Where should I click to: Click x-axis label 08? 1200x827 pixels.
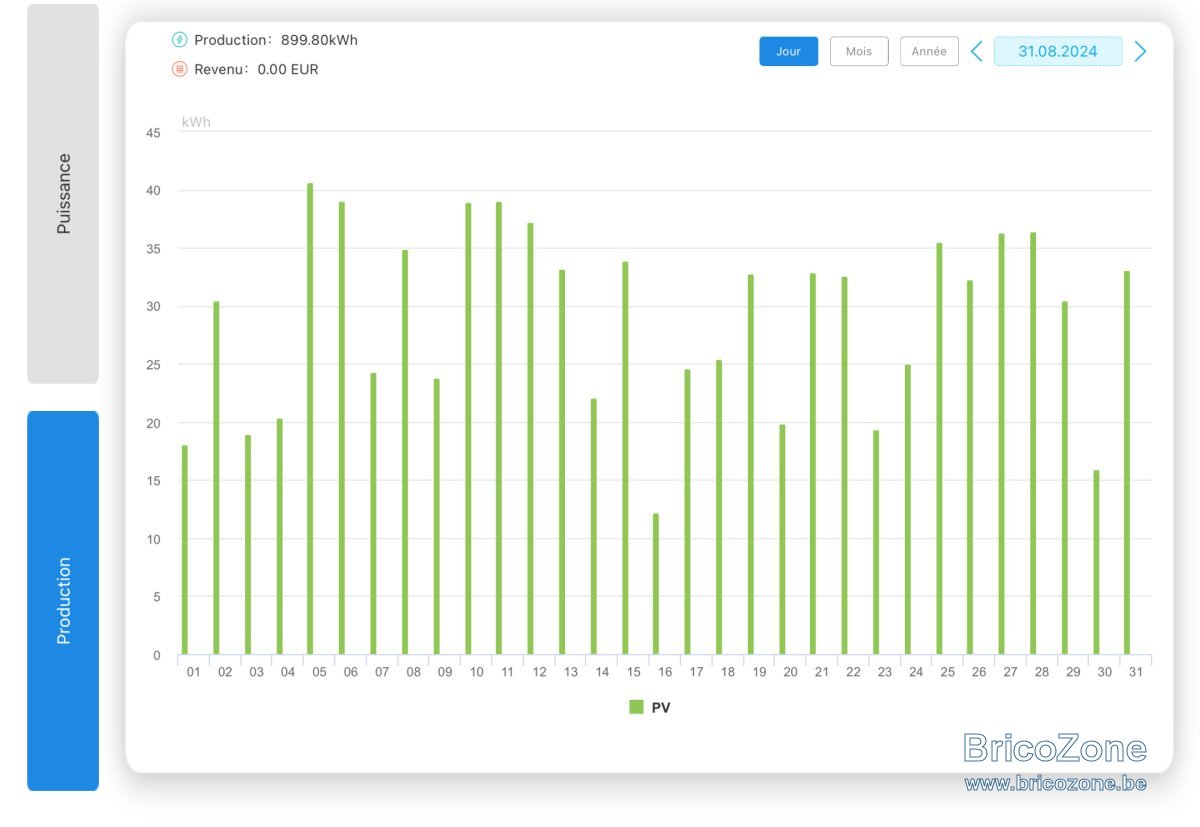(413, 672)
